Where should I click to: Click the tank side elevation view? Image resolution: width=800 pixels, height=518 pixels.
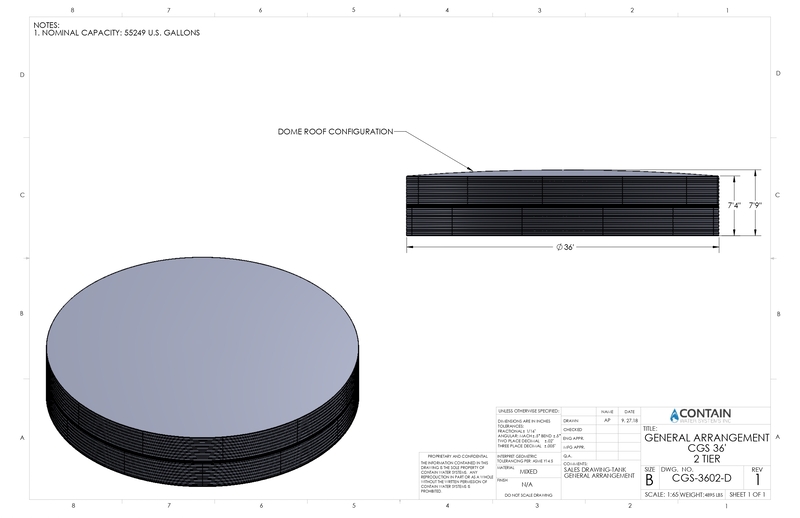(563, 203)
